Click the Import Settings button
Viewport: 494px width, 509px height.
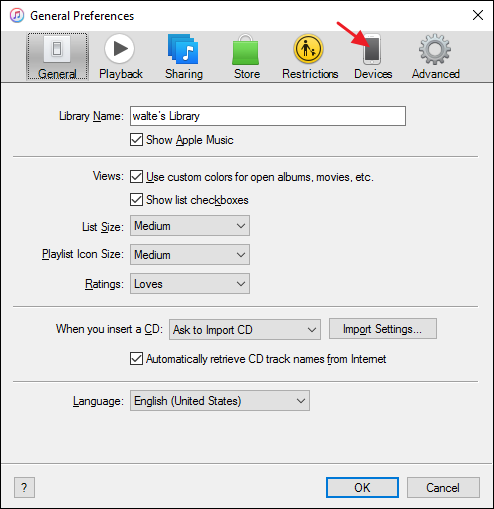click(383, 329)
